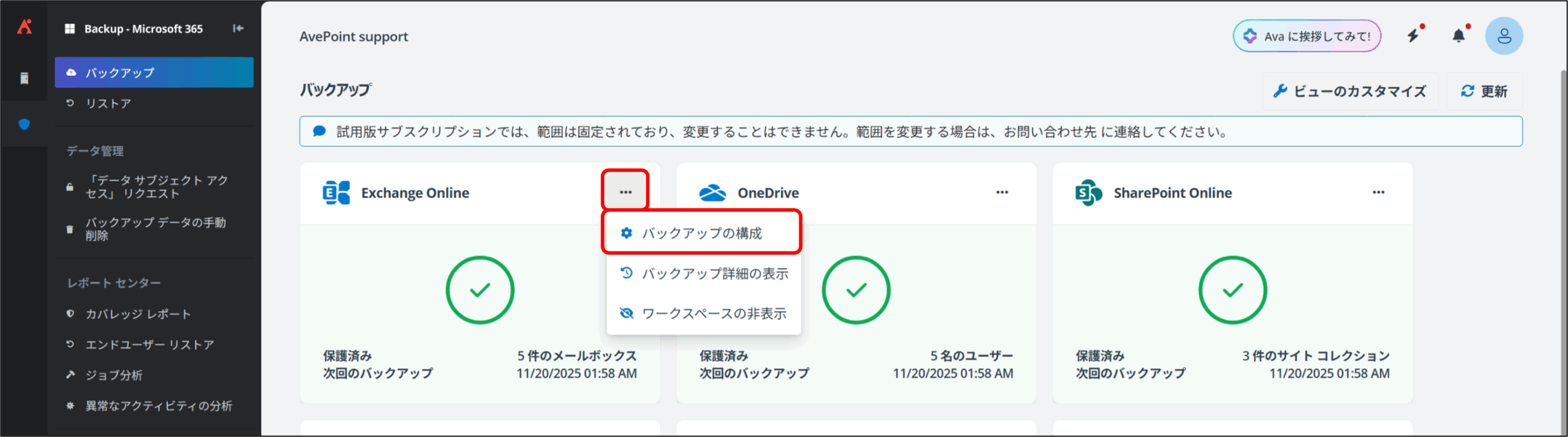Click the AvePoint logo icon
This screenshot has width=1568, height=437.
point(24,27)
